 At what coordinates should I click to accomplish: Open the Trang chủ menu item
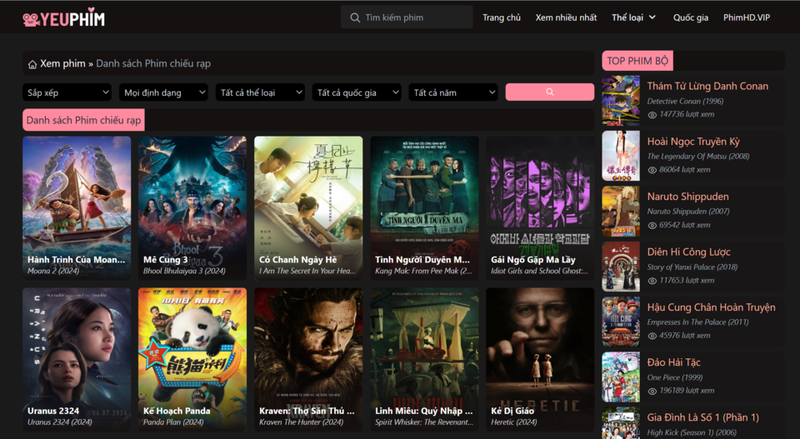pyautogui.click(x=502, y=18)
